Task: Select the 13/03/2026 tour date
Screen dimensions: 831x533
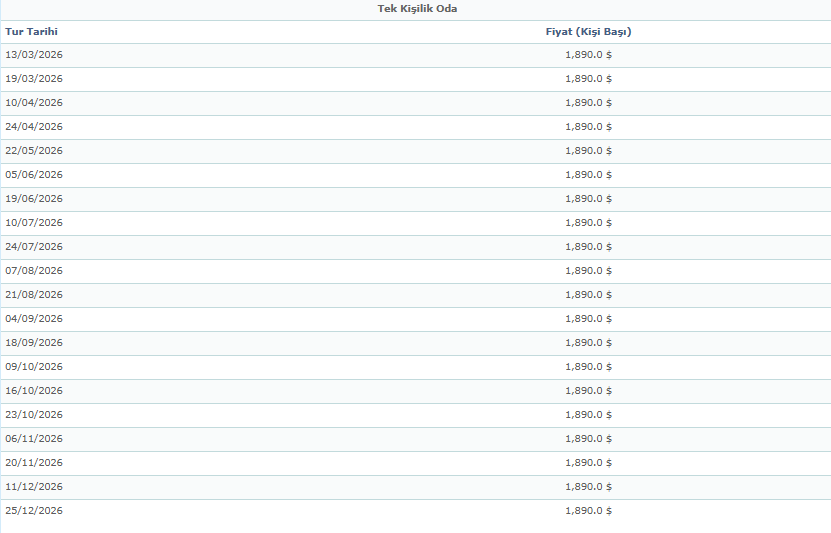Action: (x=34, y=55)
